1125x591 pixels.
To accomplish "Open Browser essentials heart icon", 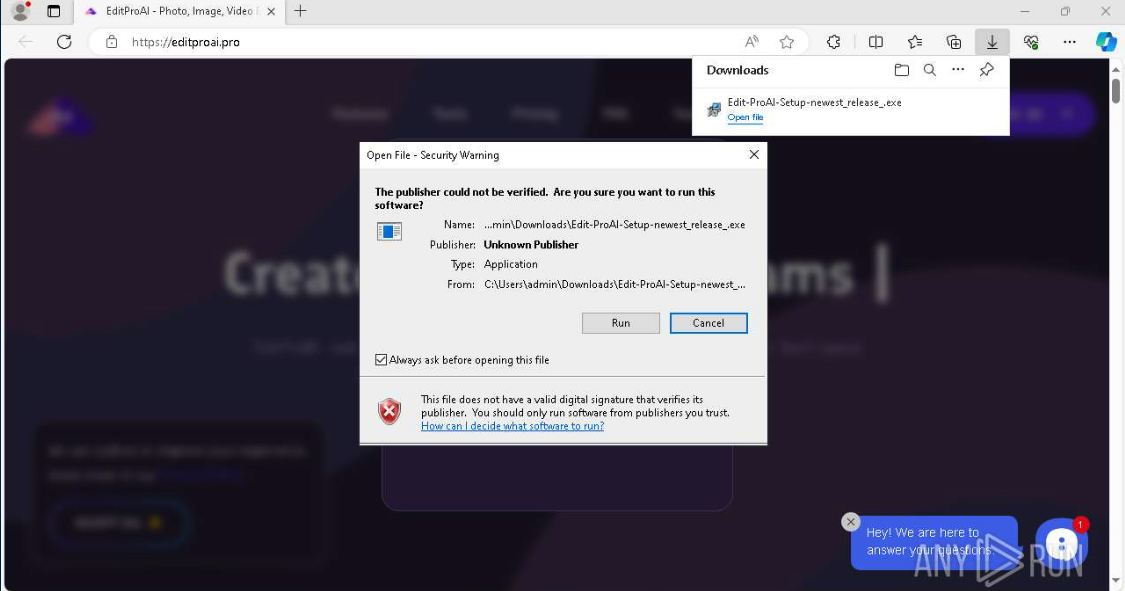I will pos(1031,42).
